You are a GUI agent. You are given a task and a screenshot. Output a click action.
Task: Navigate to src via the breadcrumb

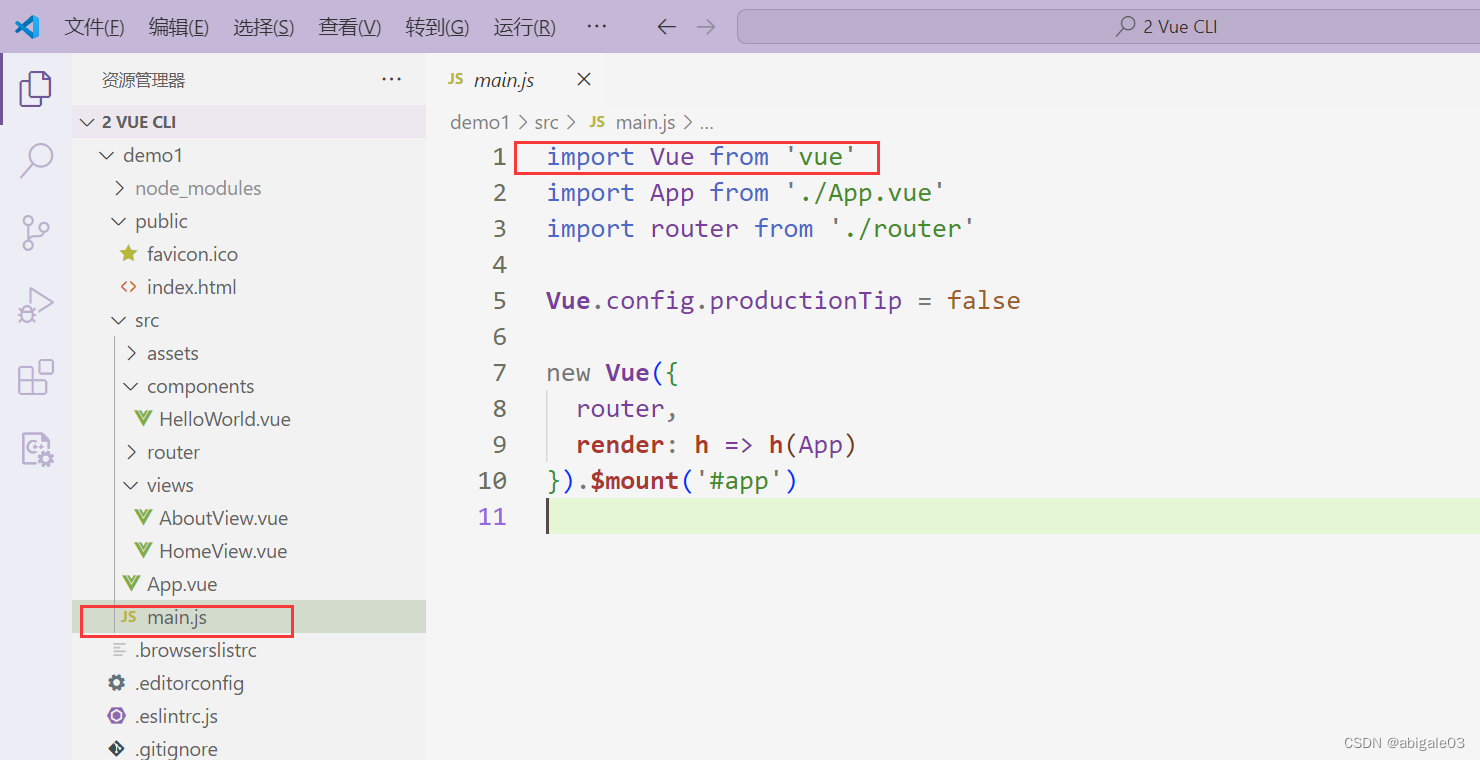pyautogui.click(x=546, y=121)
